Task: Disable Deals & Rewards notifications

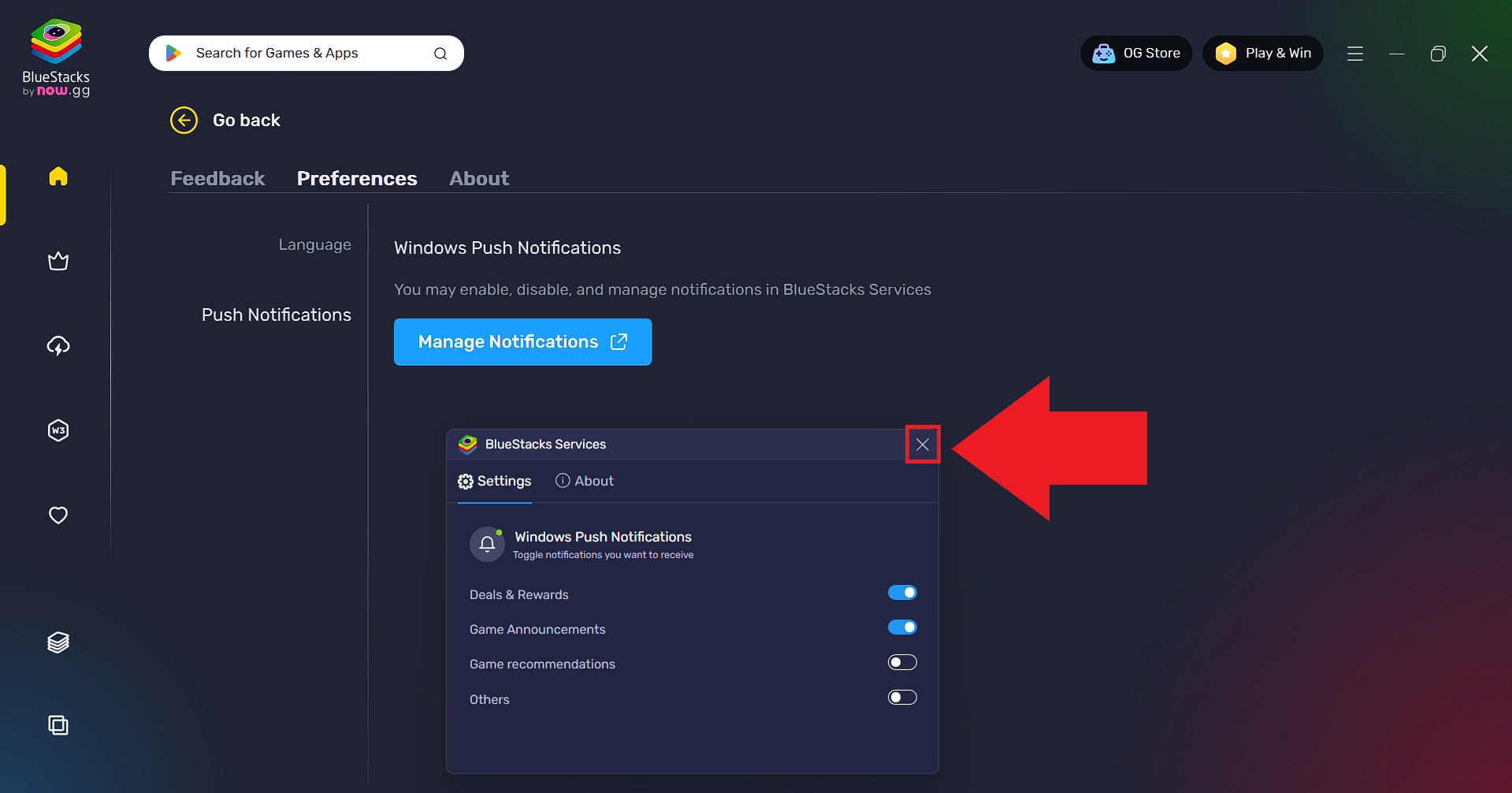Action: click(x=902, y=593)
